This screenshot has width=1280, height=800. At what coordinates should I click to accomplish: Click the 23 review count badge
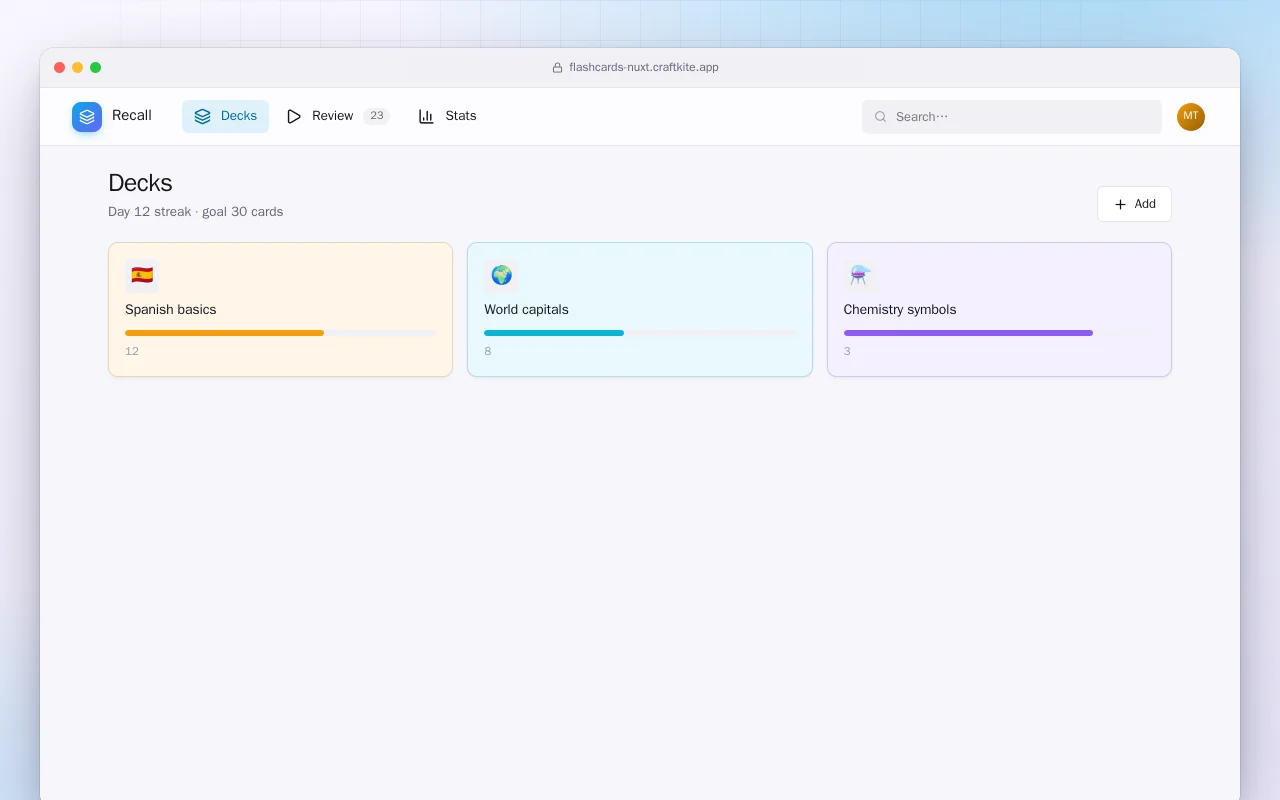pyautogui.click(x=376, y=116)
